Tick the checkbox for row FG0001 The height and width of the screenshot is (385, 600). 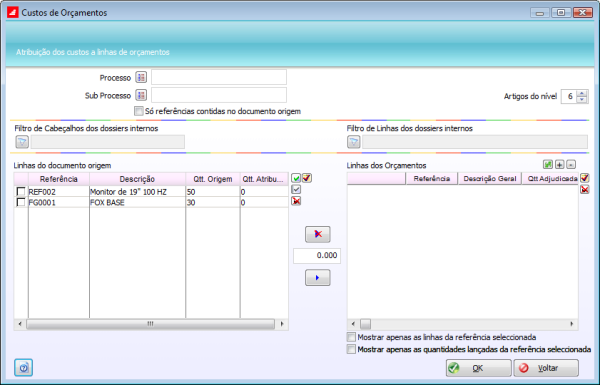(21, 202)
